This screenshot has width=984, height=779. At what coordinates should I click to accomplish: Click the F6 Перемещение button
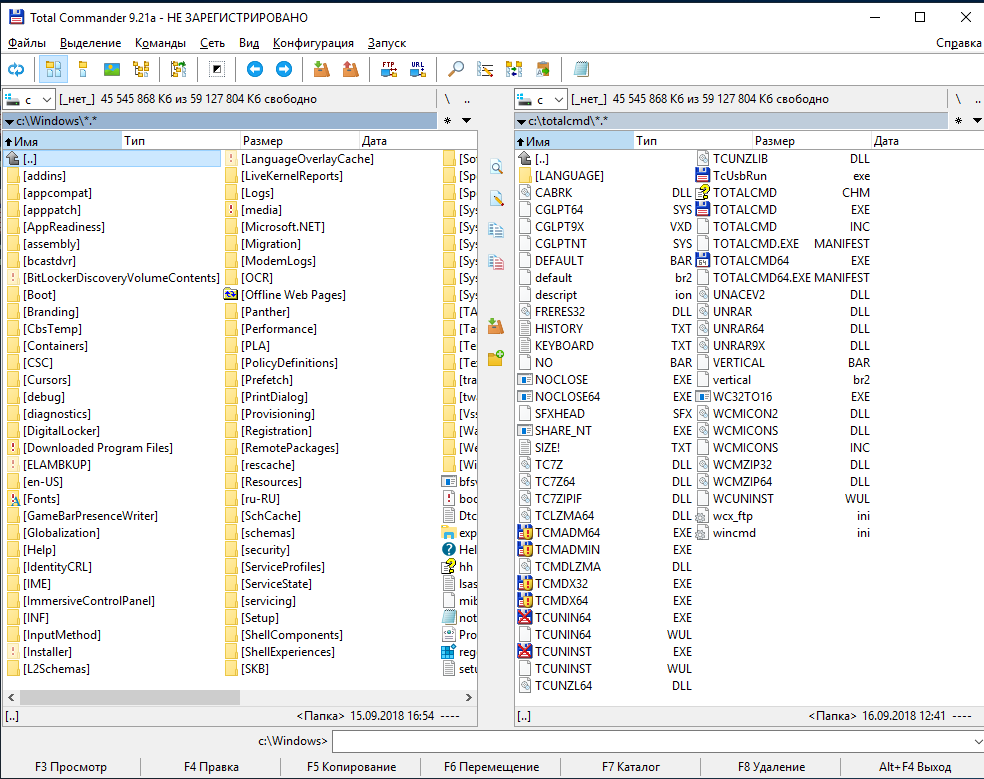491,767
